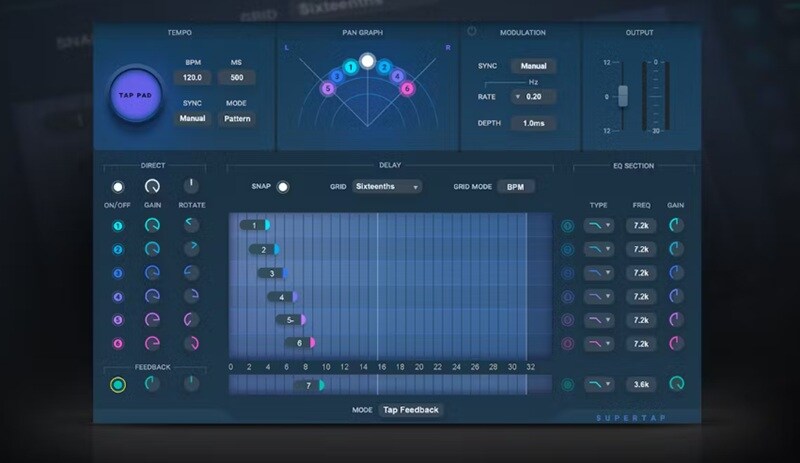
Task: Select feedback tap 7 marker
Action: tap(309, 385)
